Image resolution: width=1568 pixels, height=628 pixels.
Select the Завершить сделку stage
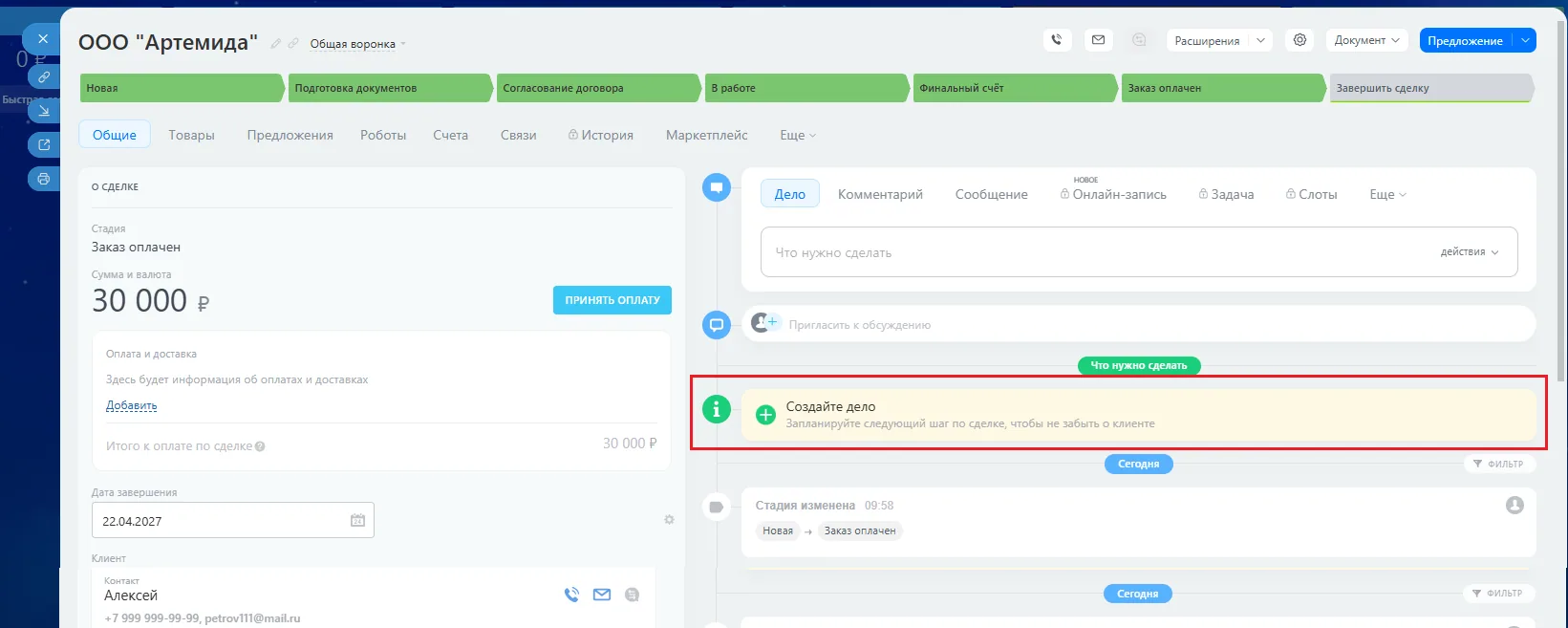coord(1431,88)
